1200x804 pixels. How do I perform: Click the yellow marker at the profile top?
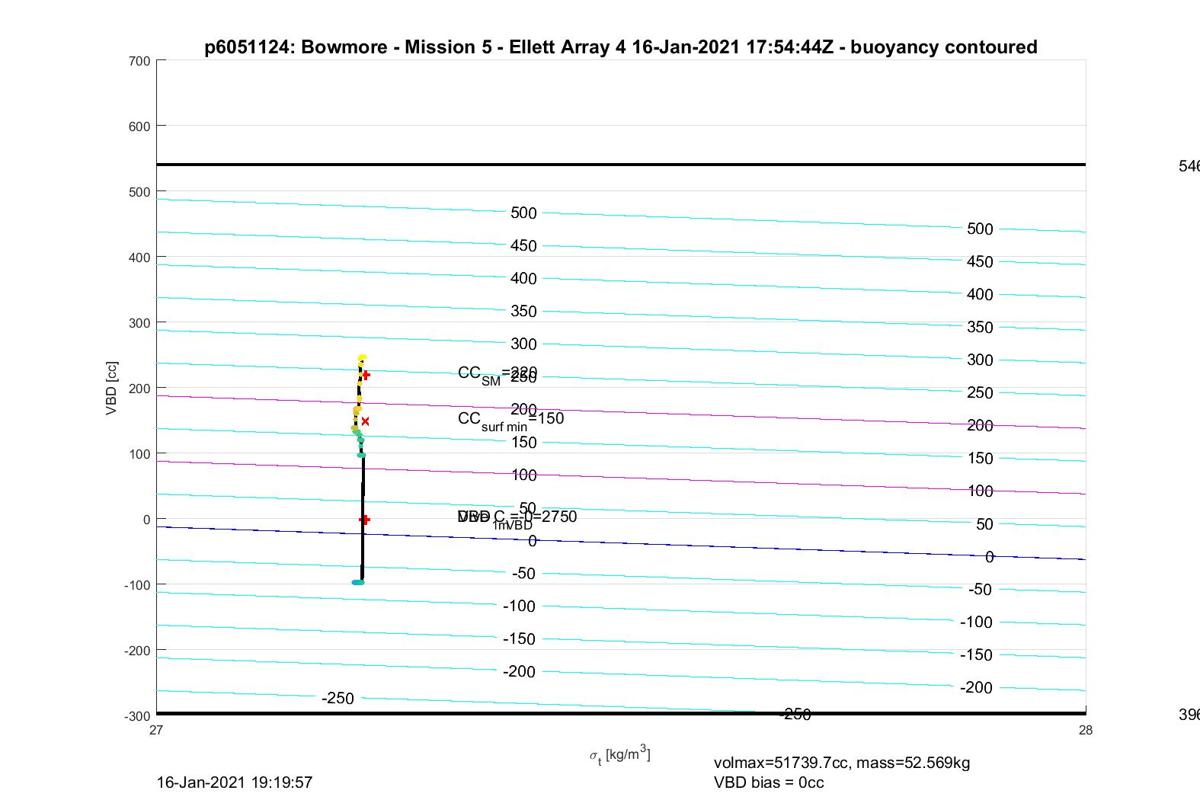click(362, 358)
